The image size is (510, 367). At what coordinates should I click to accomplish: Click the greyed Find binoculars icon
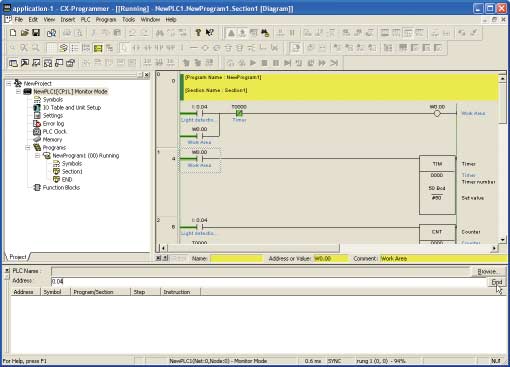[160, 33]
